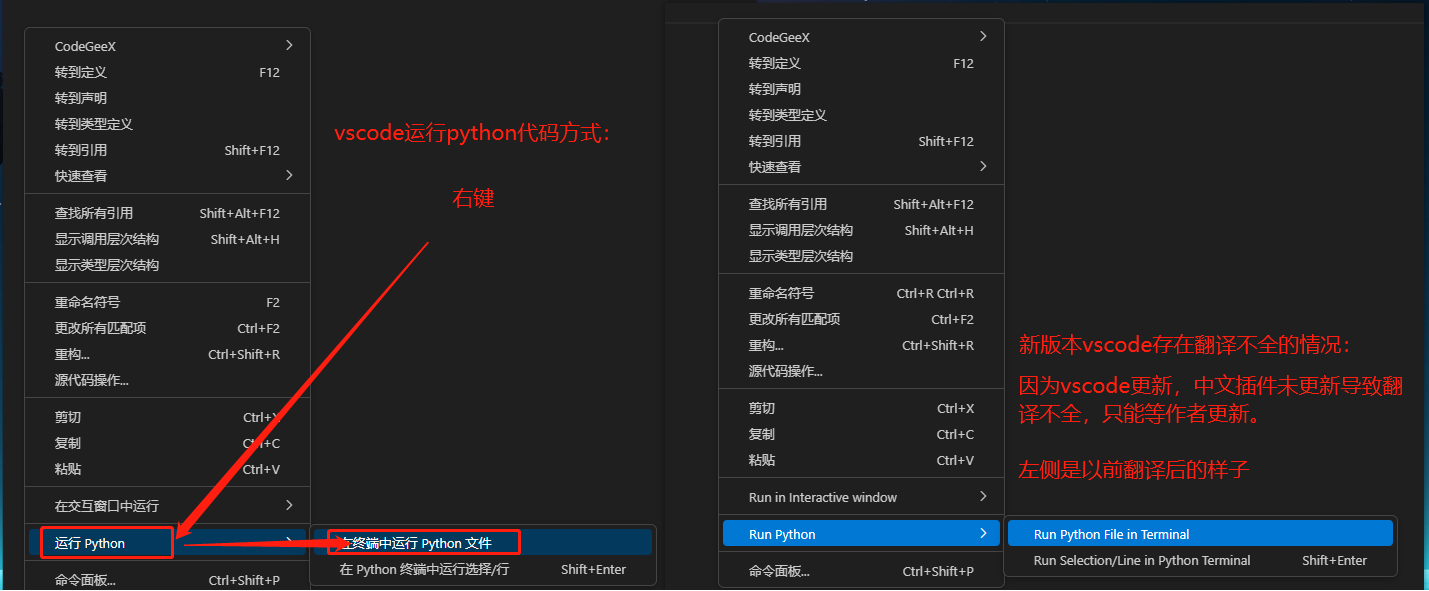Choose 更改所有匹配项 in menu containing Run Python
The image size is (1429, 591).
coord(861,319)
